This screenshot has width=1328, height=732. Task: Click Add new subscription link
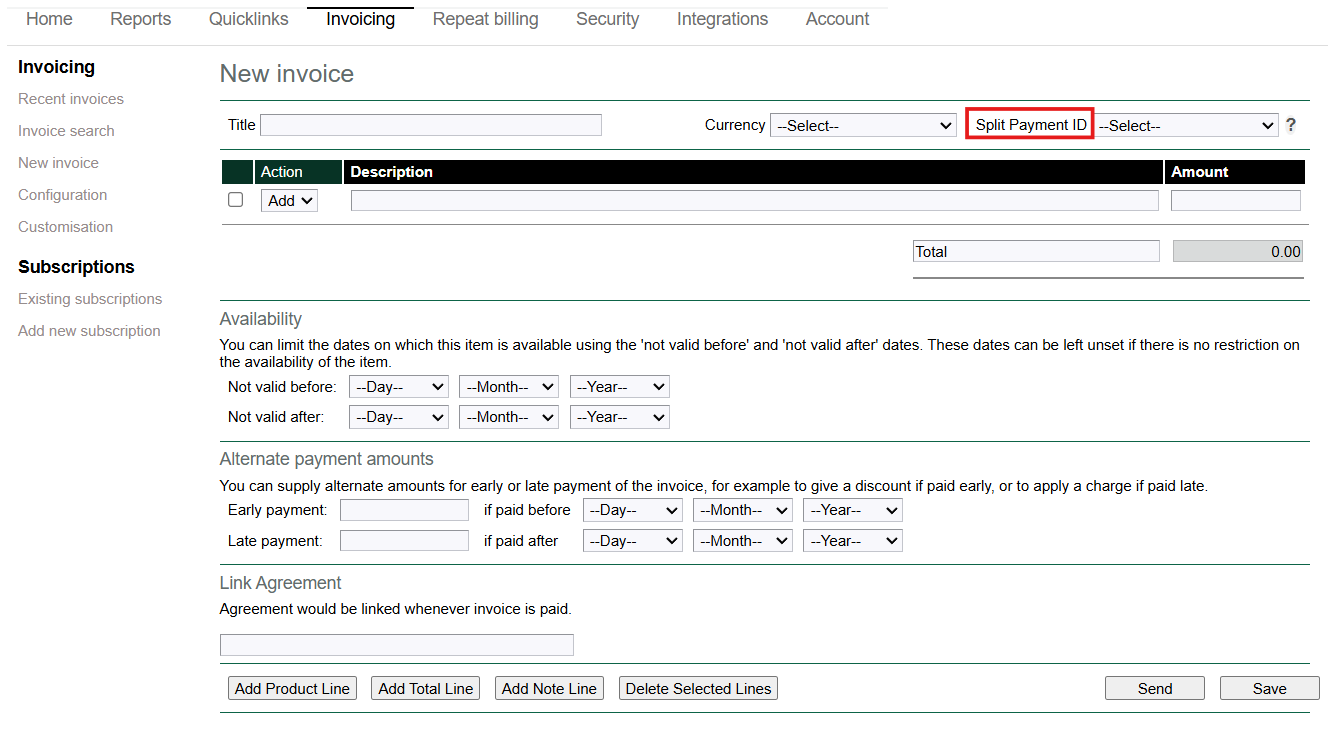pyautogui.click(x=89, y=331)
